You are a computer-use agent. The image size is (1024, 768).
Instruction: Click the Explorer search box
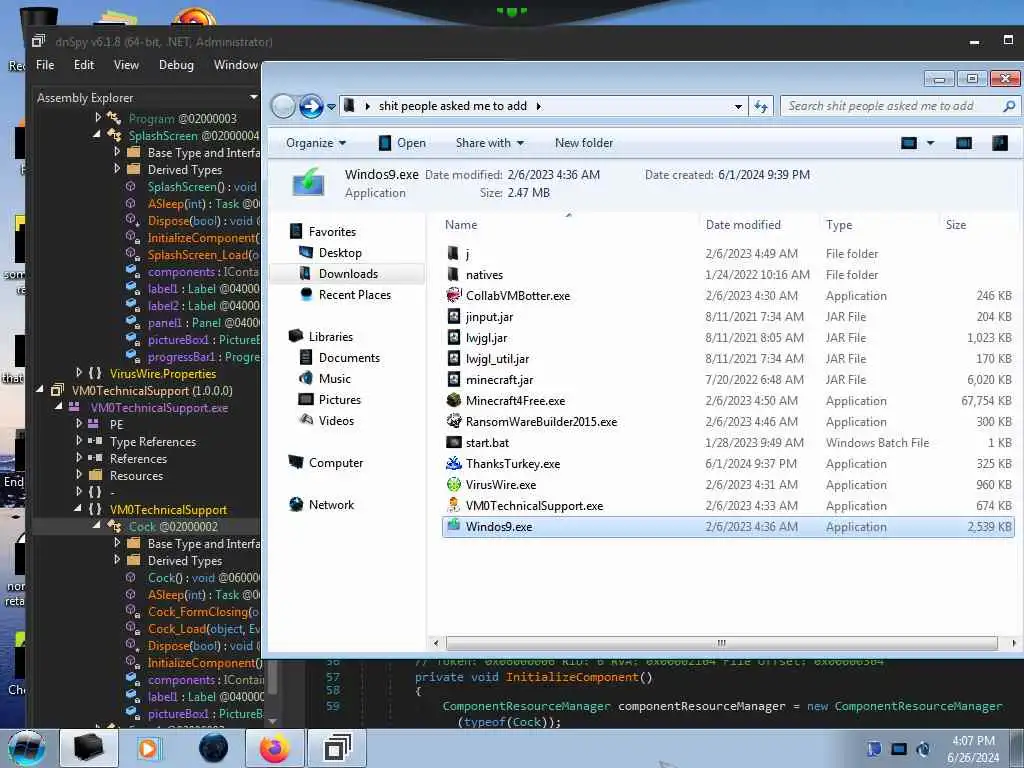coord(900,106)
